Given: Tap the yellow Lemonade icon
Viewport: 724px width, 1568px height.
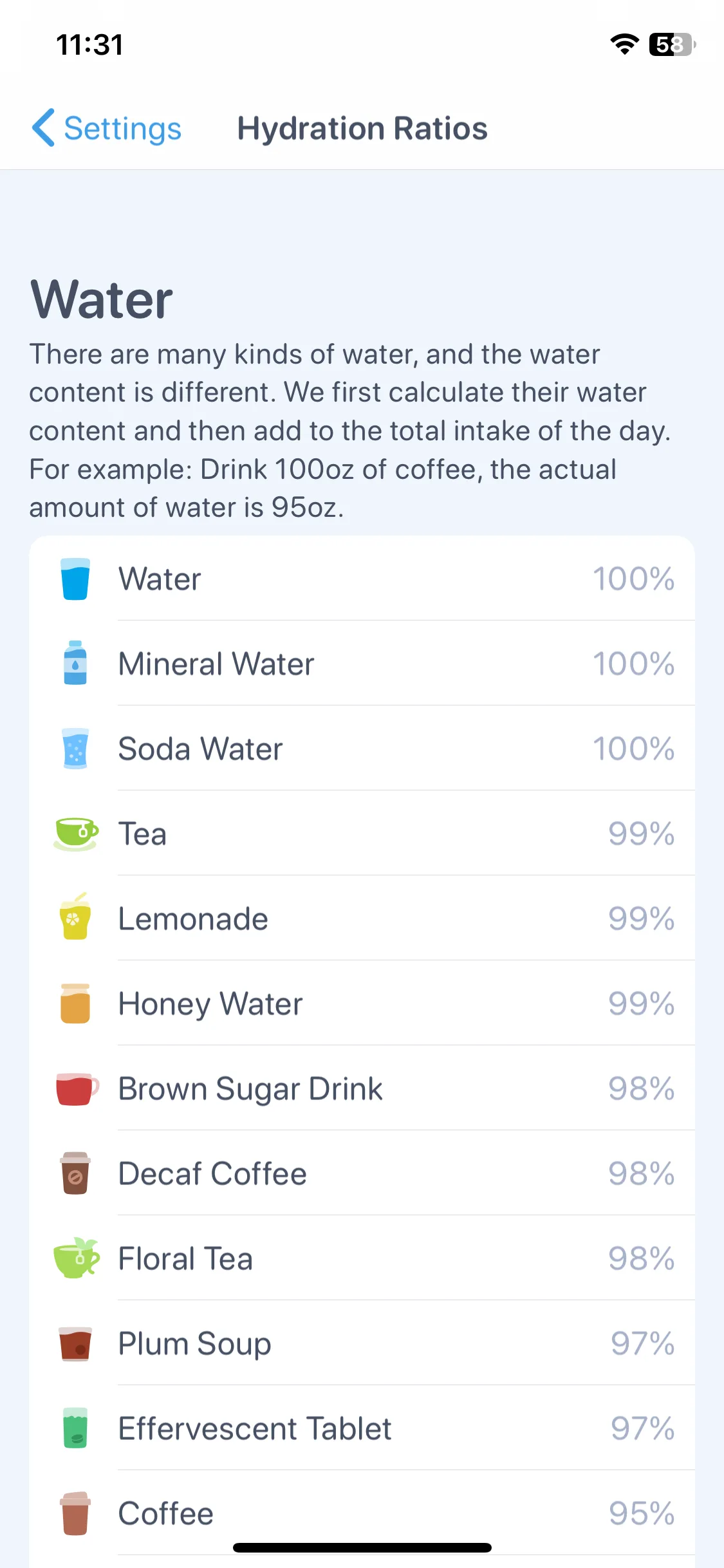Looking at the screenshot, I should (75, 917).
